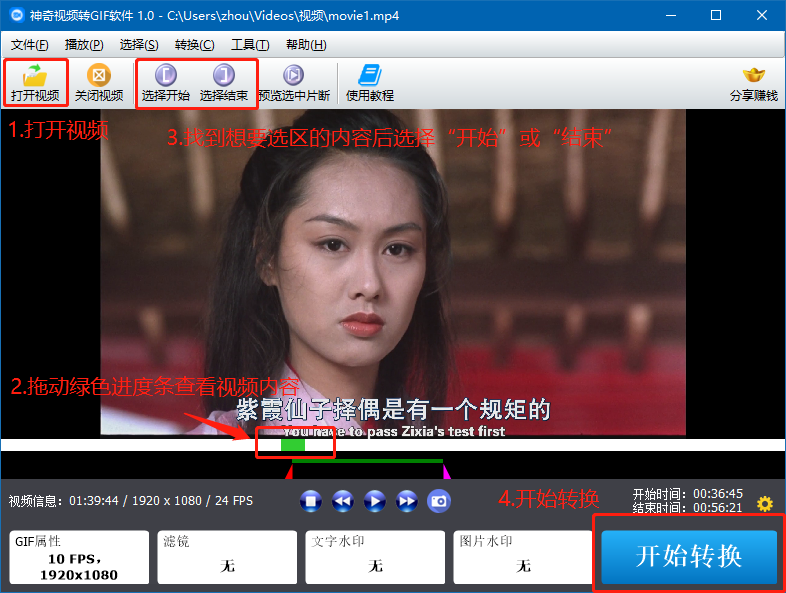Viewport: 786px width, 593px height.
Task: Open the 文字水印 text watermark panel
Action: [x=375, y=557]
